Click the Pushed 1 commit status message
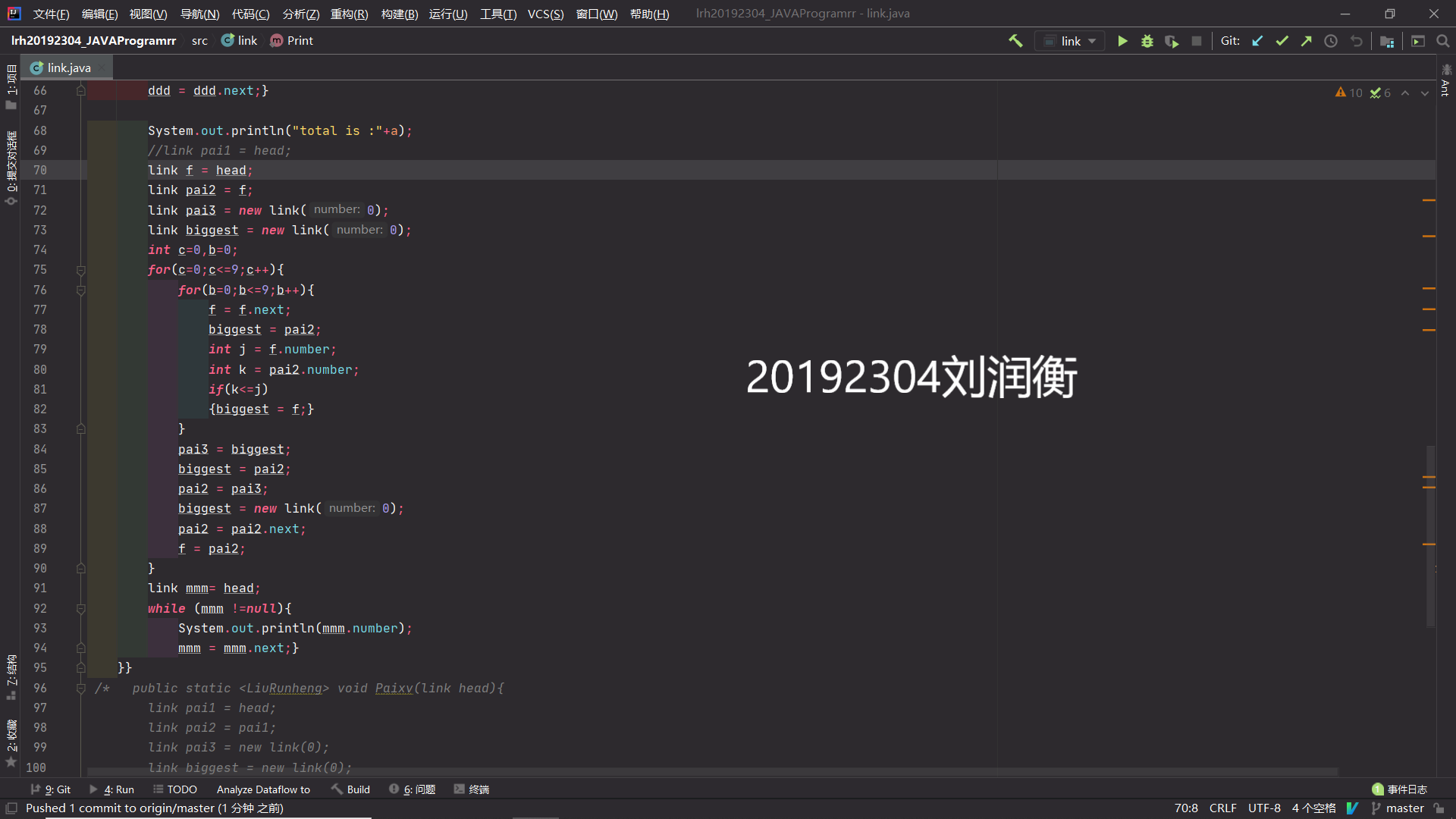The width and height of the screenshot is (1456, 819). (x=155, y=808)
